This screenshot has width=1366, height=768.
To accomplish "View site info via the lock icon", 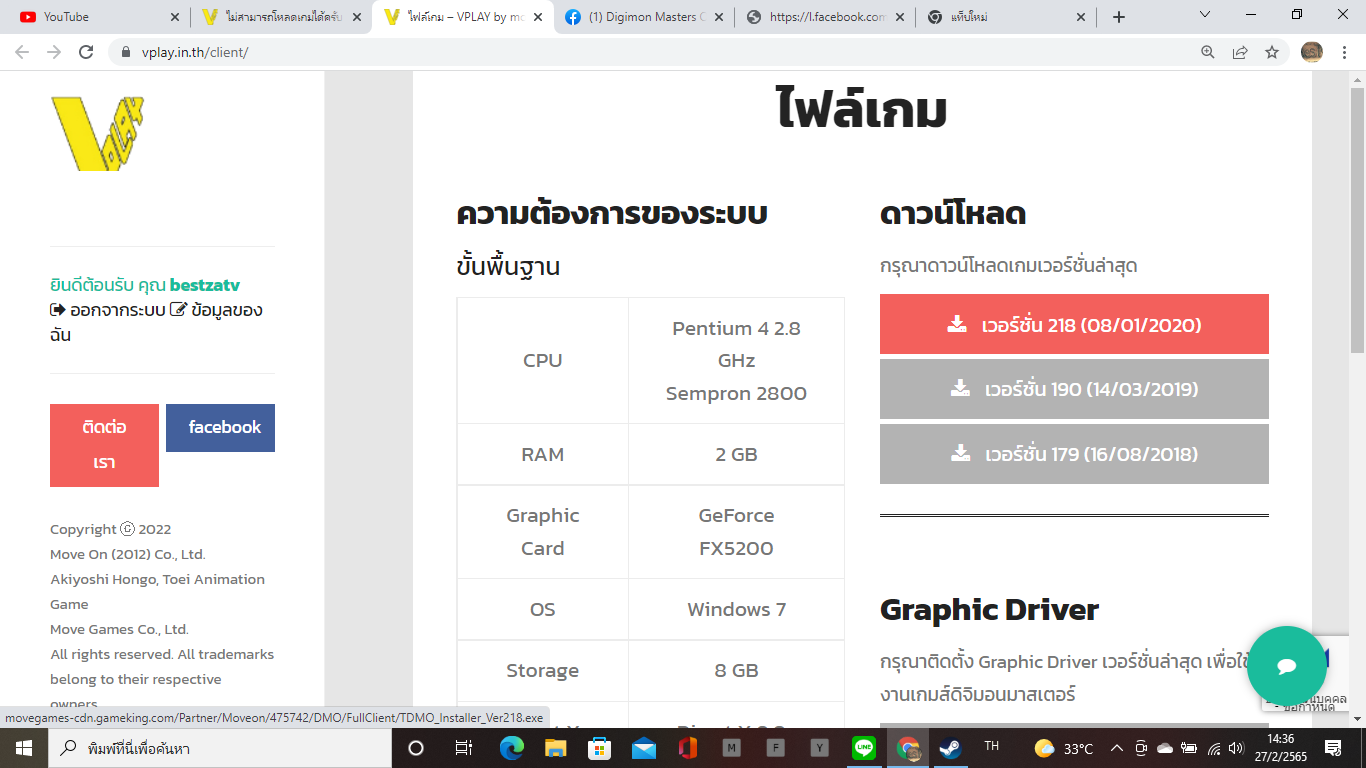I will coord(126,52).
